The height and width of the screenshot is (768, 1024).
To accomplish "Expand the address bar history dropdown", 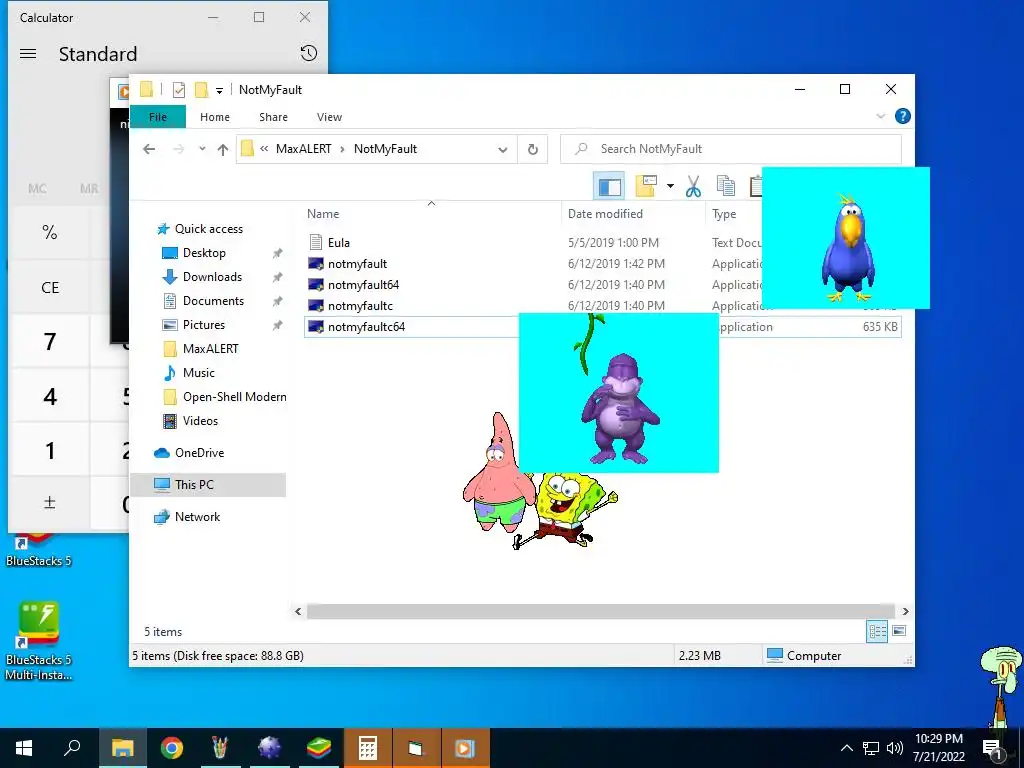I will pos(502,150).
